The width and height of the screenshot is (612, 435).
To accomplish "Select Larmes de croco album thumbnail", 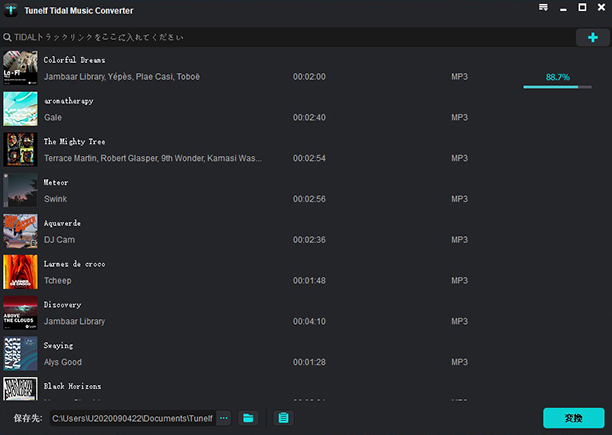I will click(x=20, y=272).
